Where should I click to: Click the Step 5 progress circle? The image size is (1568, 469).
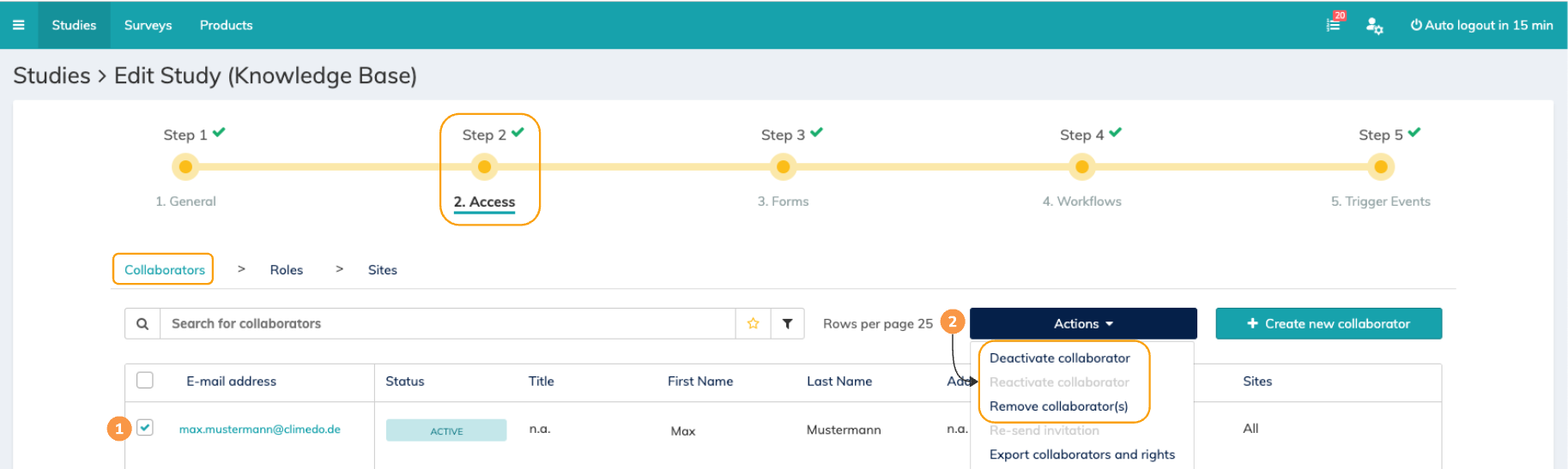click(x=1381, y=166)
